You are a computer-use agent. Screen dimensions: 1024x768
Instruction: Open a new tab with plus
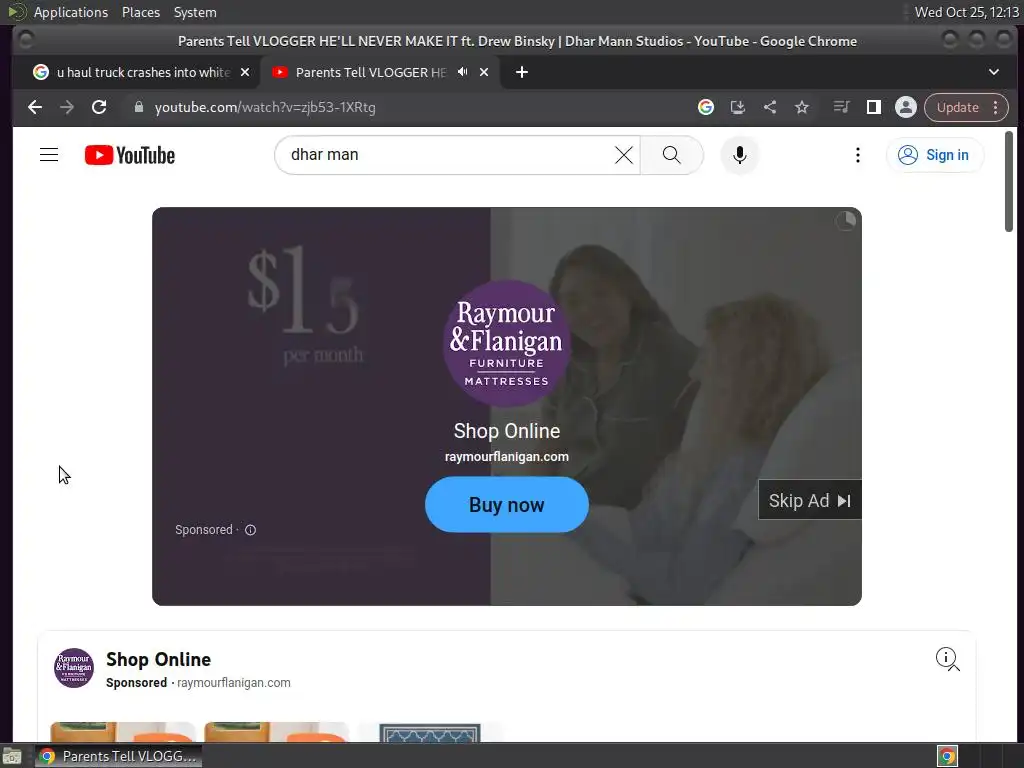point(522,72)
